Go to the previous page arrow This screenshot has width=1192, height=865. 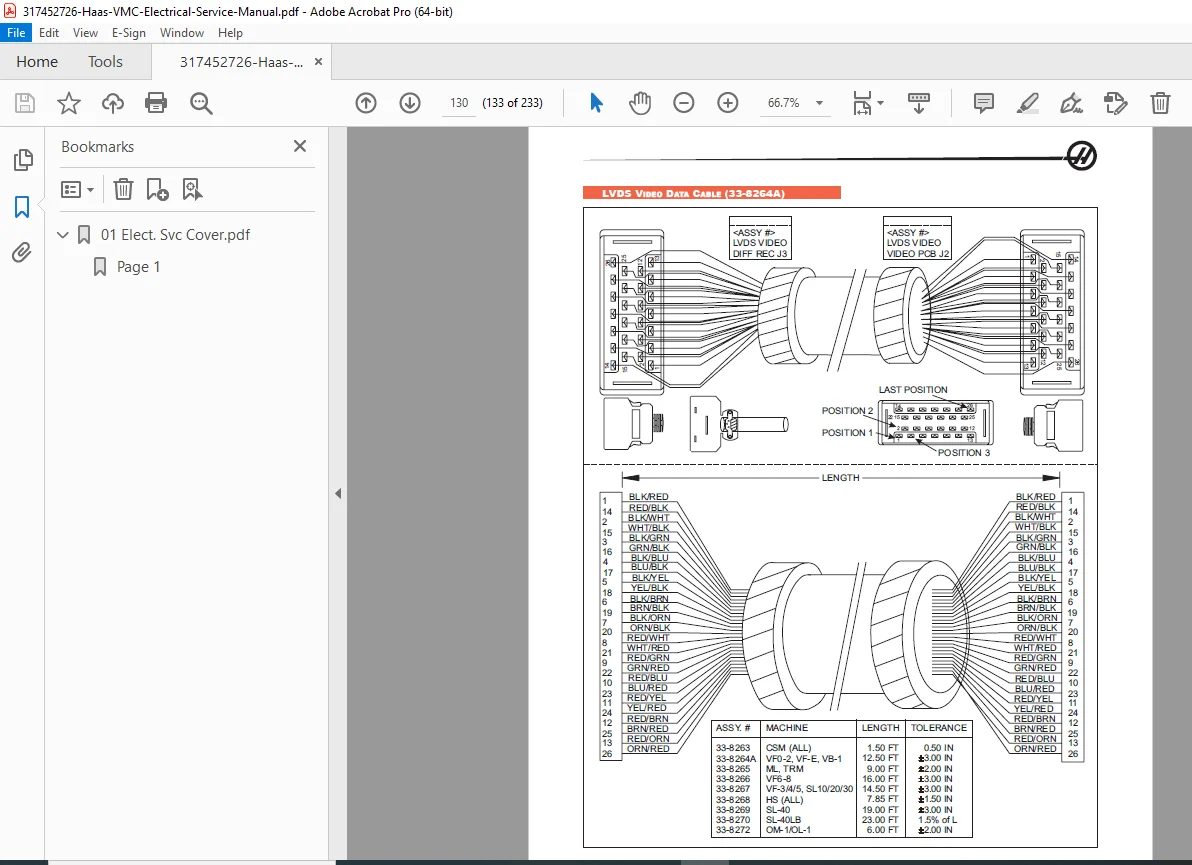366,103
